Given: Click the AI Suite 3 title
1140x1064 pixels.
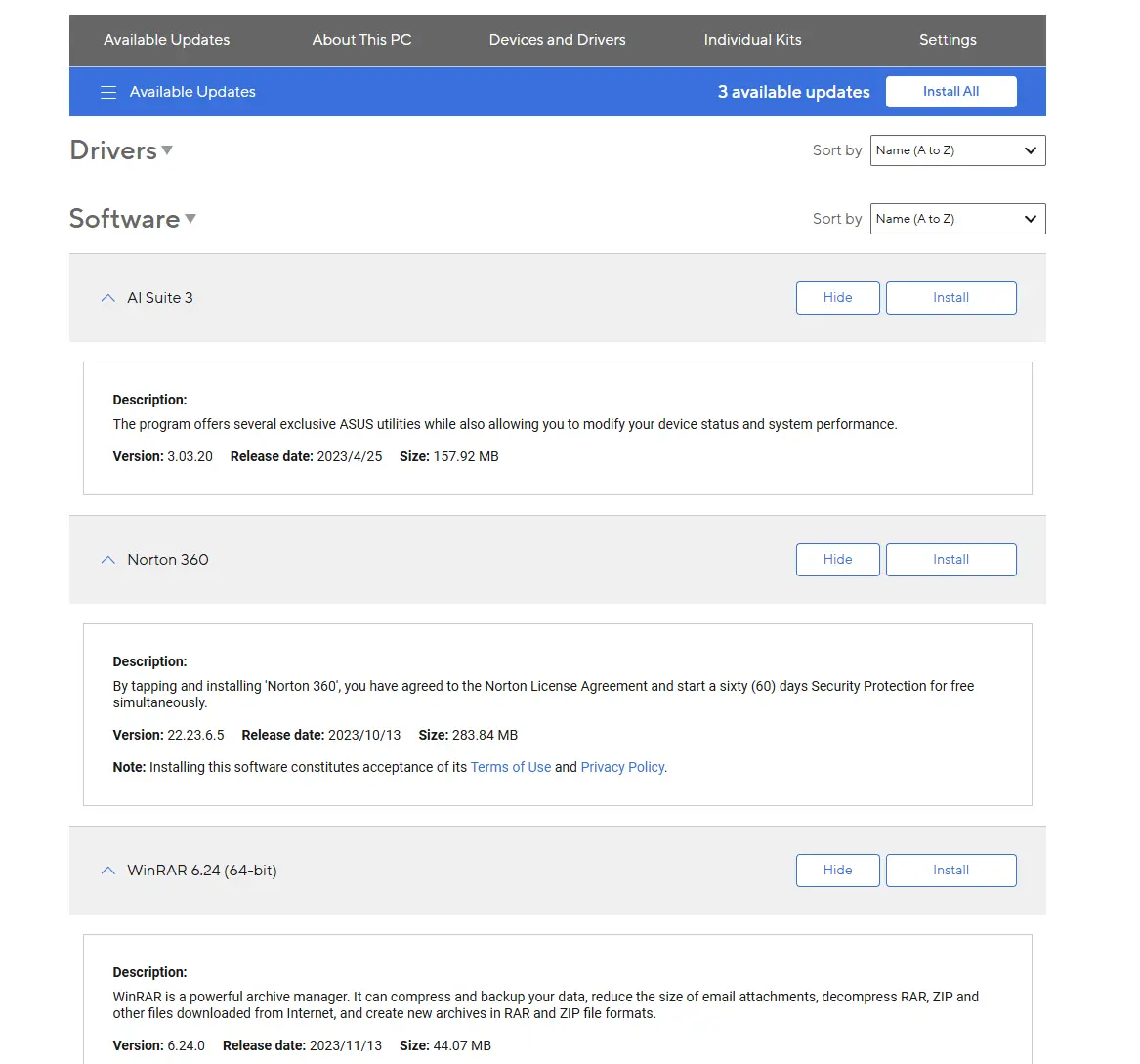Looking at the screenshot, I should pyautogui.click(x=160, y=298).
